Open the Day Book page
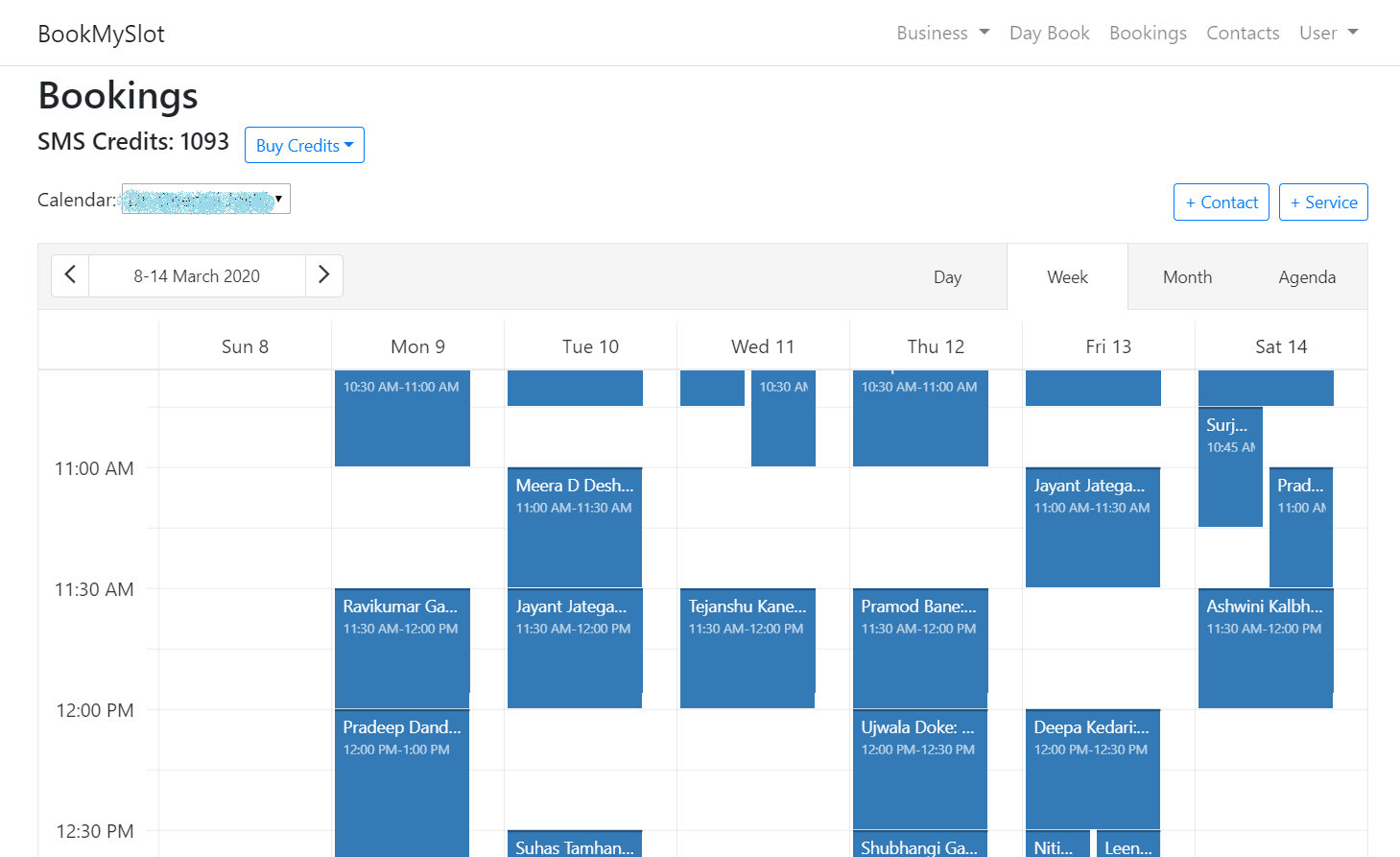The image size is (1400, 857). point(1049,33)
